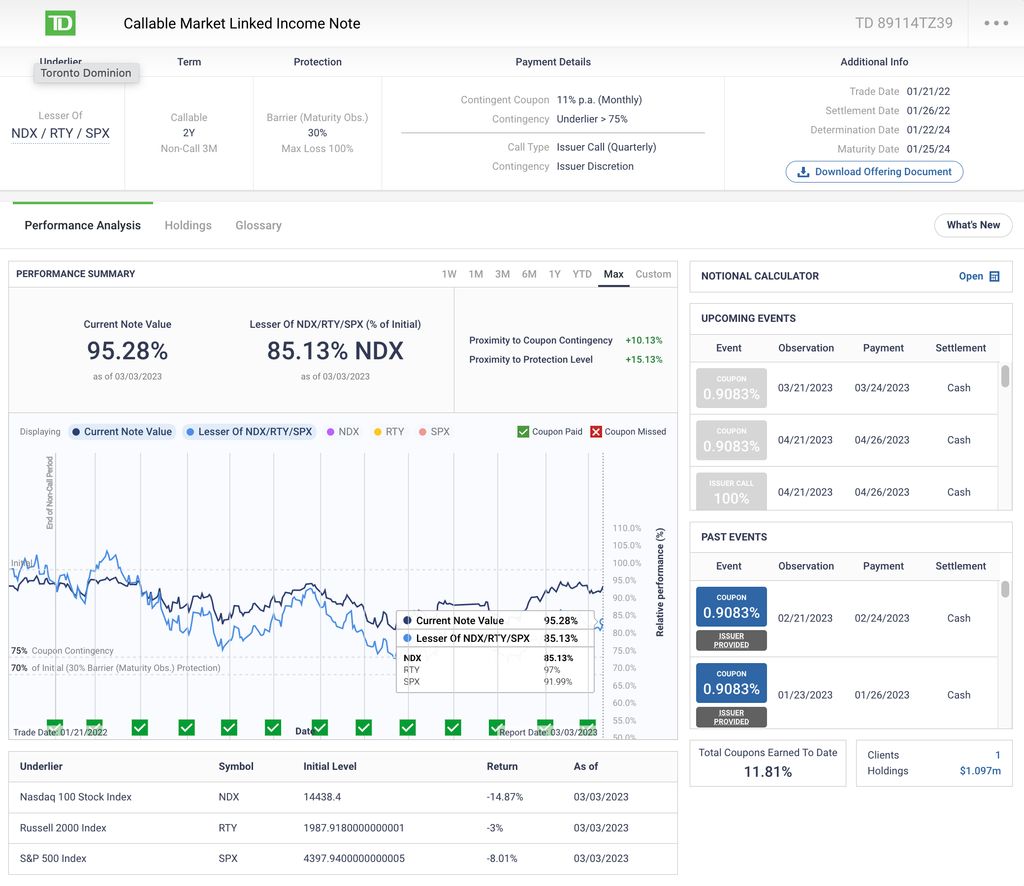This screenshot has width=1024, height=886.
Task: Click the Trade Date 01/21/22 value
Action: pos(928,91)
